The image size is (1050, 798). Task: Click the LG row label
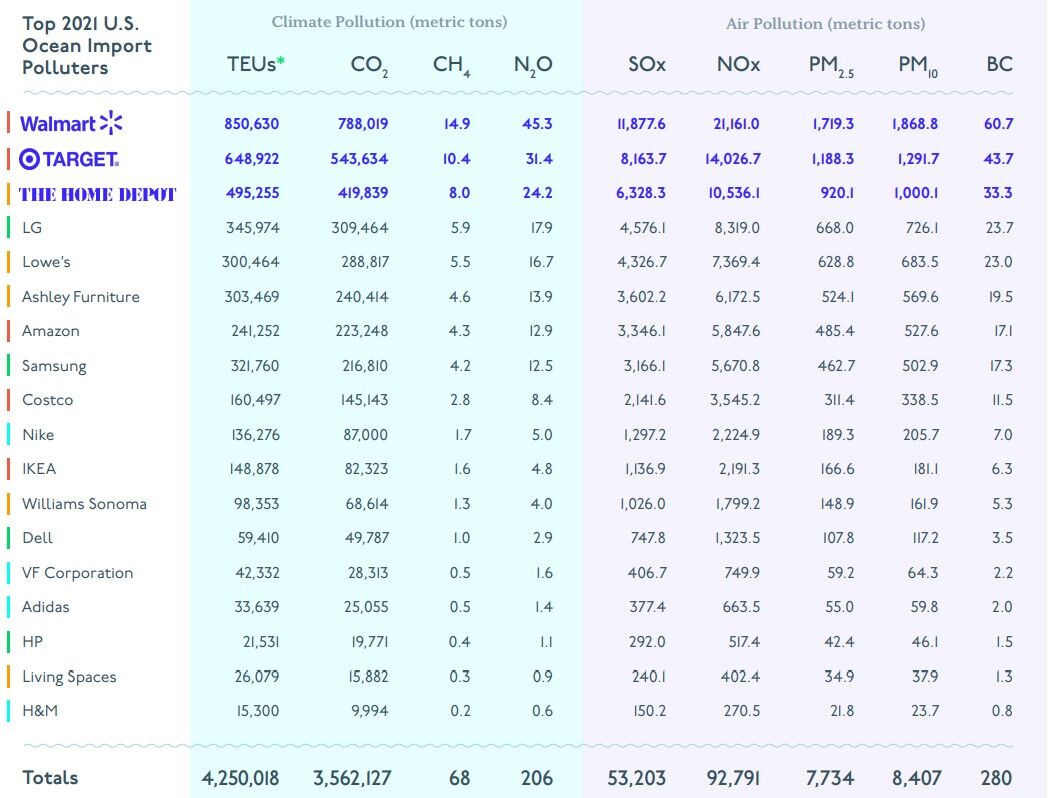[x=32, y=228]
